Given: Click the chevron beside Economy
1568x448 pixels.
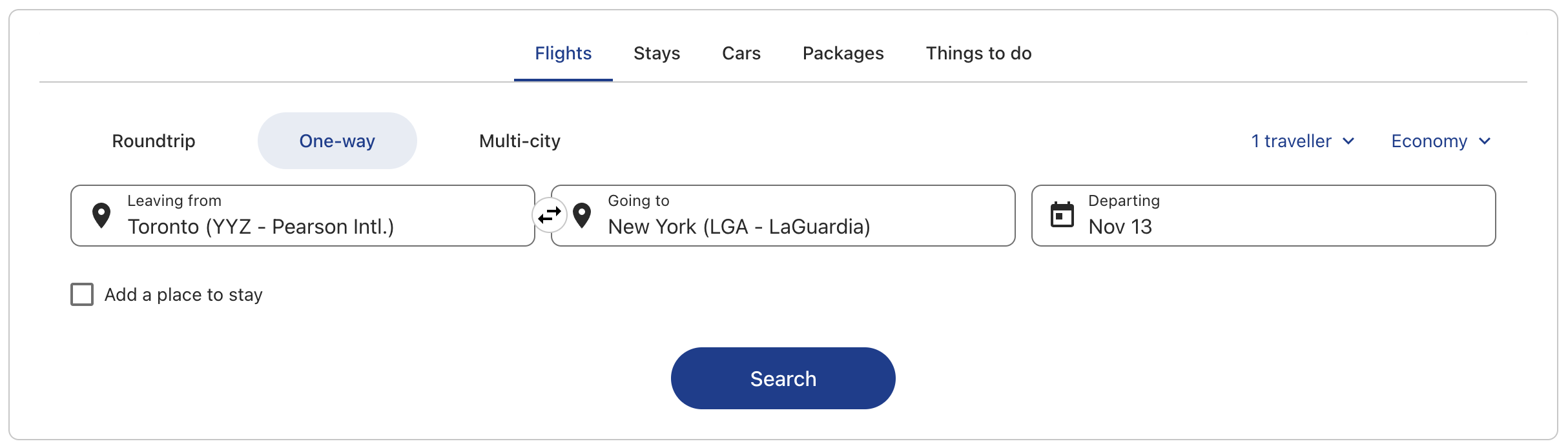Looking at the screenshot, I should tap(1485, 141).
